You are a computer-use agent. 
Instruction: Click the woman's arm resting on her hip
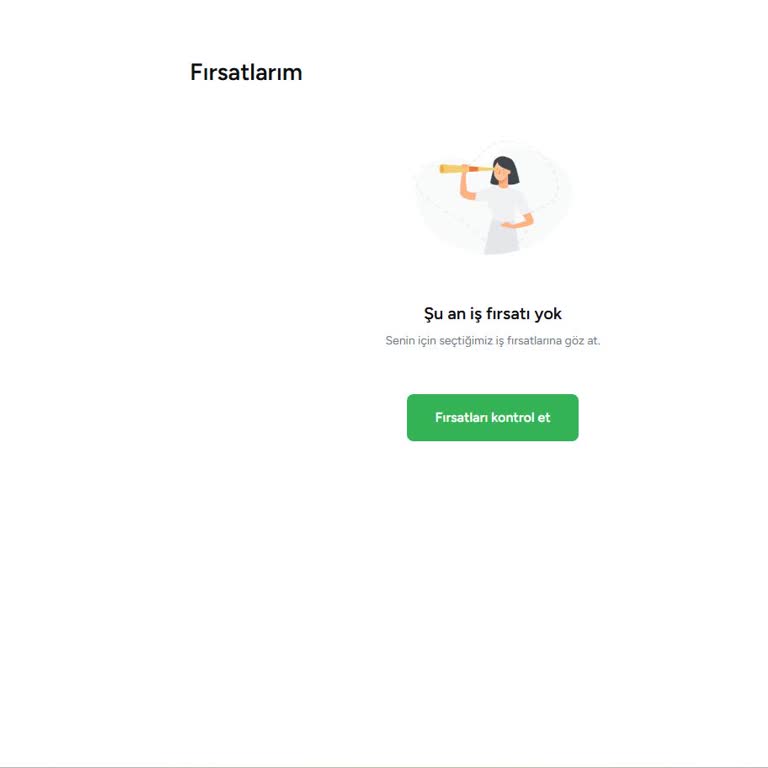(x=517, y=222)
